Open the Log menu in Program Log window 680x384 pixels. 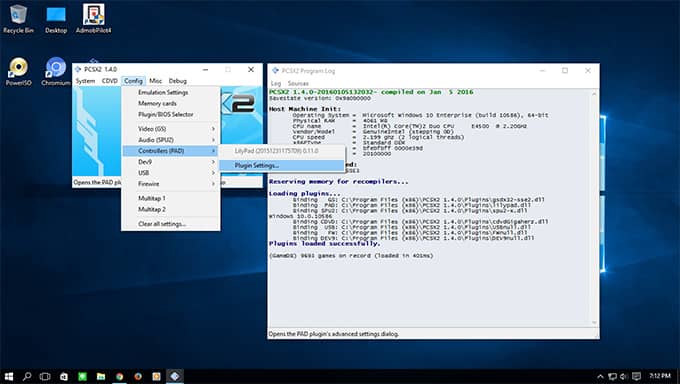click(276, 83)
